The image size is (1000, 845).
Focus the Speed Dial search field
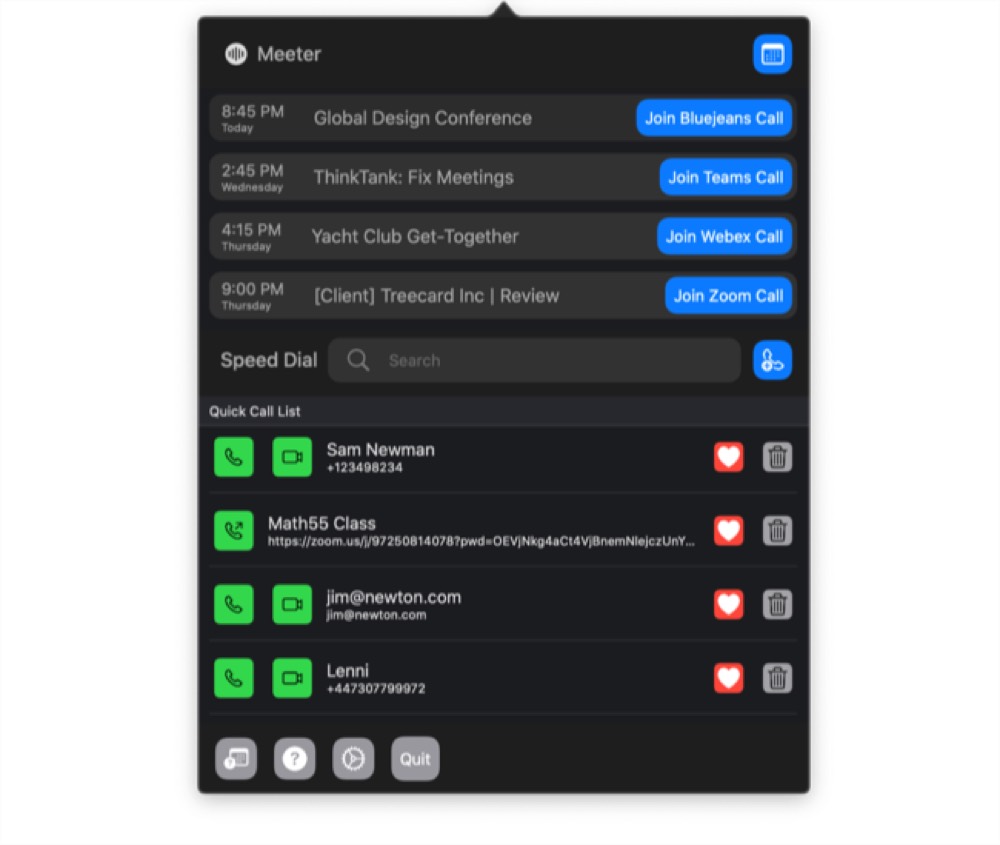534,360
